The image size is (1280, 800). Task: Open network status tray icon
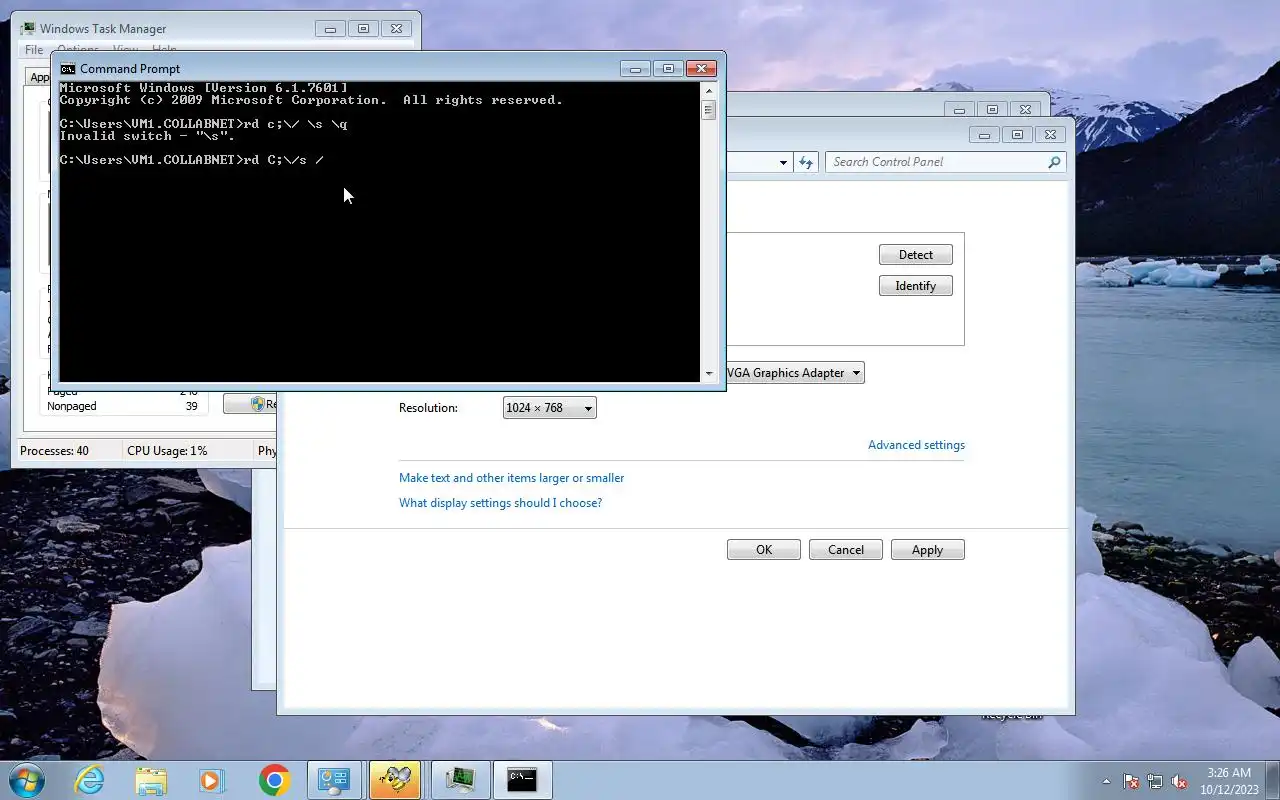(1155, 781)
